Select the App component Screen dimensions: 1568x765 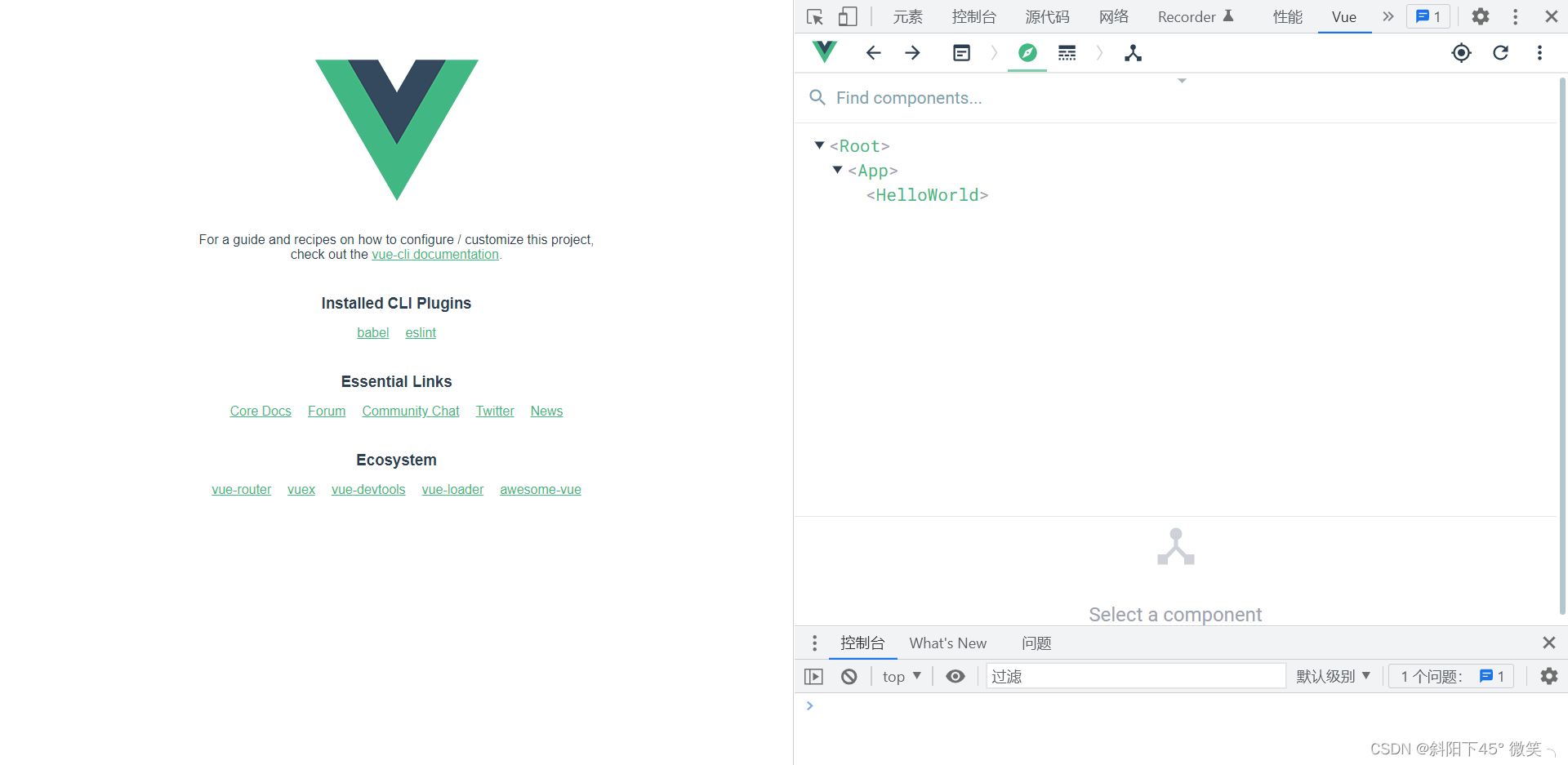click(x=872, y=171)
